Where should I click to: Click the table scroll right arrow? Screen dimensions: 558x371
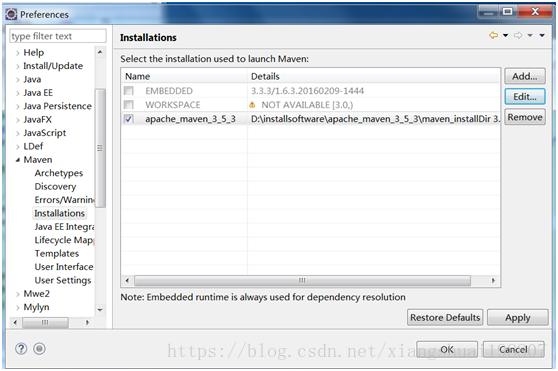click(493, 280)
